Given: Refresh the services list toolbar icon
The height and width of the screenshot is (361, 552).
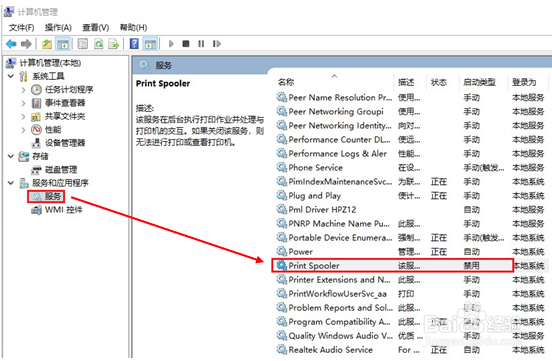Looking at the screenshot, I should 99,44.
